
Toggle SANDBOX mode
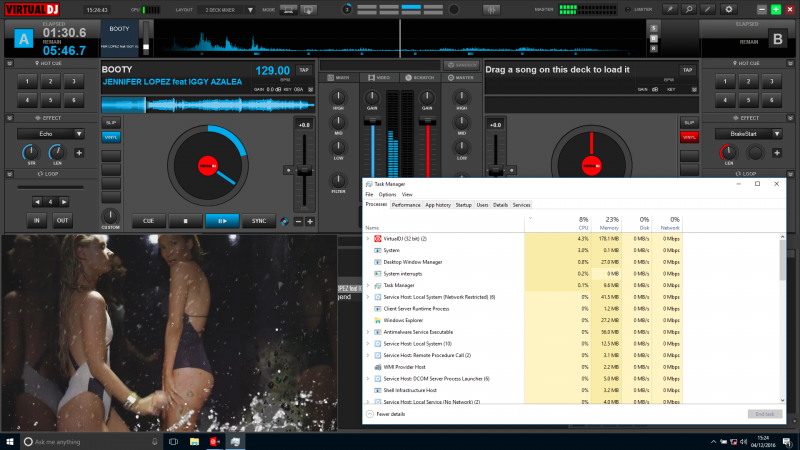pos(462,65)
